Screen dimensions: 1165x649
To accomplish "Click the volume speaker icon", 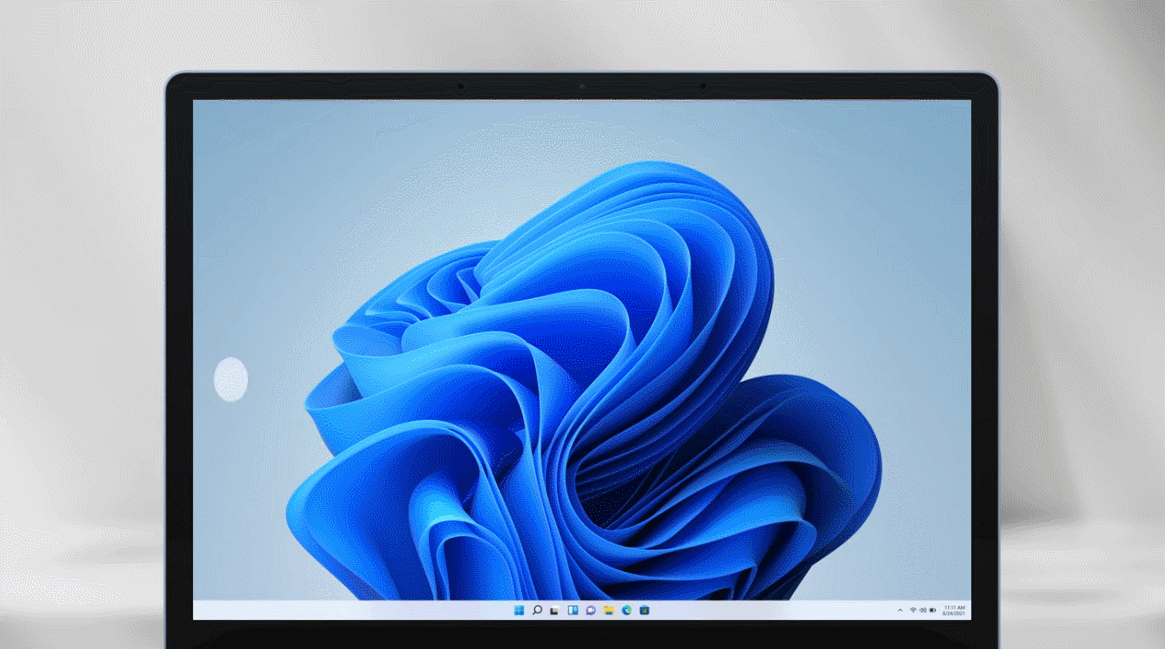I will [923, 610].
